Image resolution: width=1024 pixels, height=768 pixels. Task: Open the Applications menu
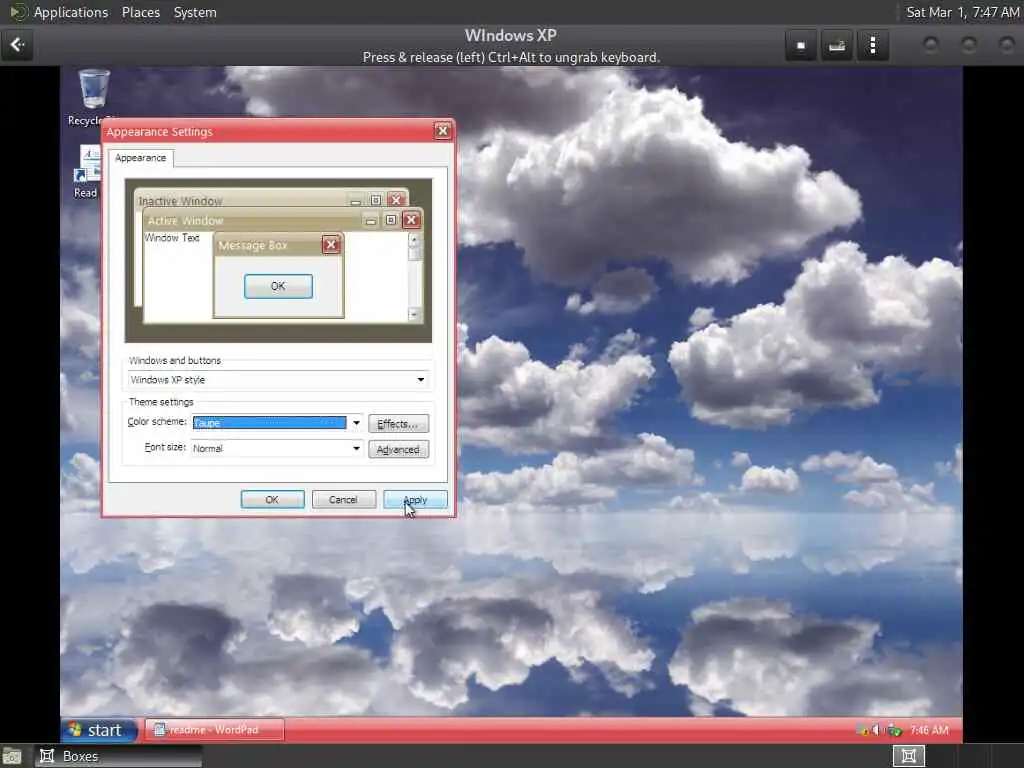click(71, 12)
